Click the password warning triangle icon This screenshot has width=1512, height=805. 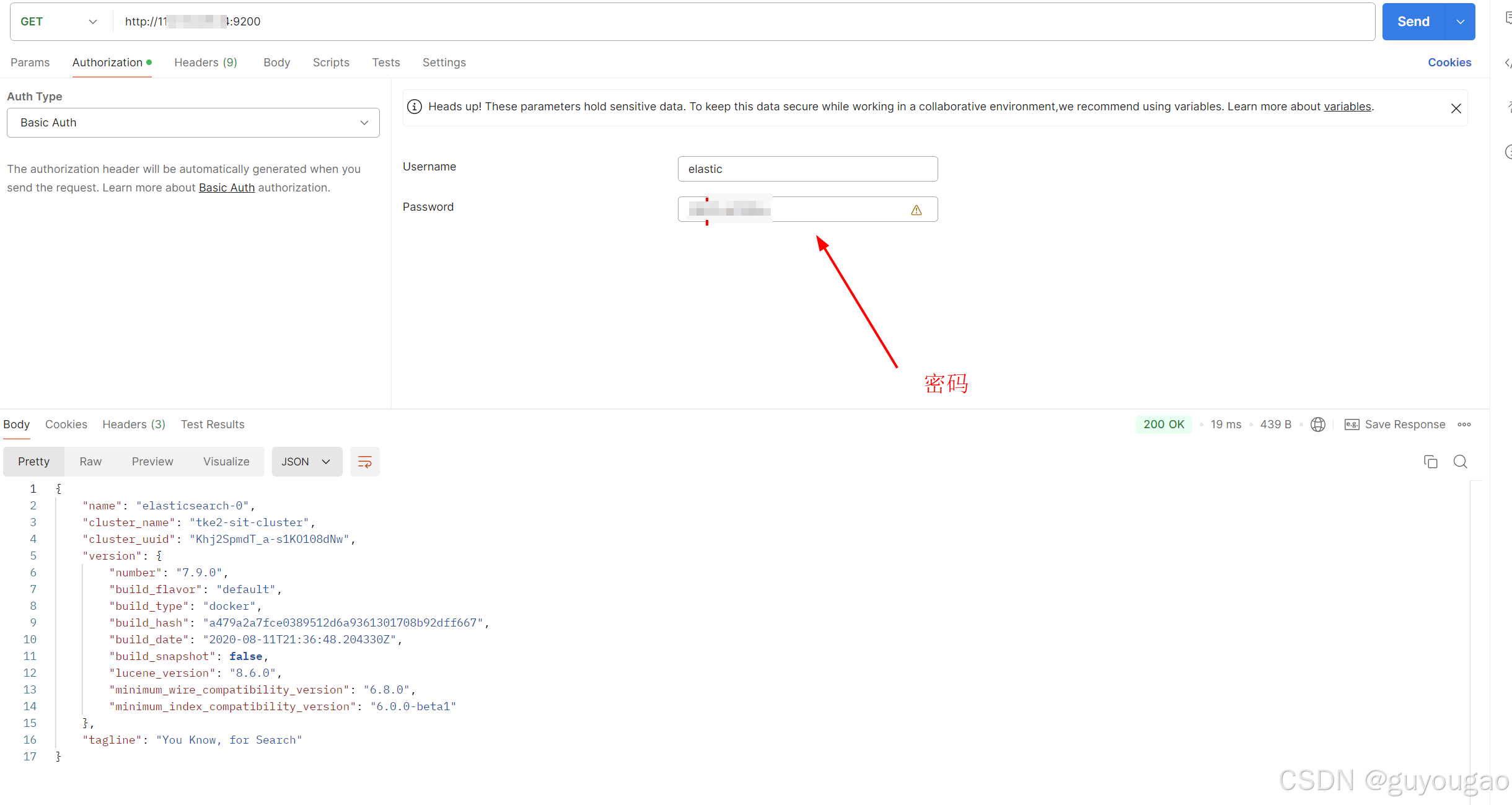(916, 210)
